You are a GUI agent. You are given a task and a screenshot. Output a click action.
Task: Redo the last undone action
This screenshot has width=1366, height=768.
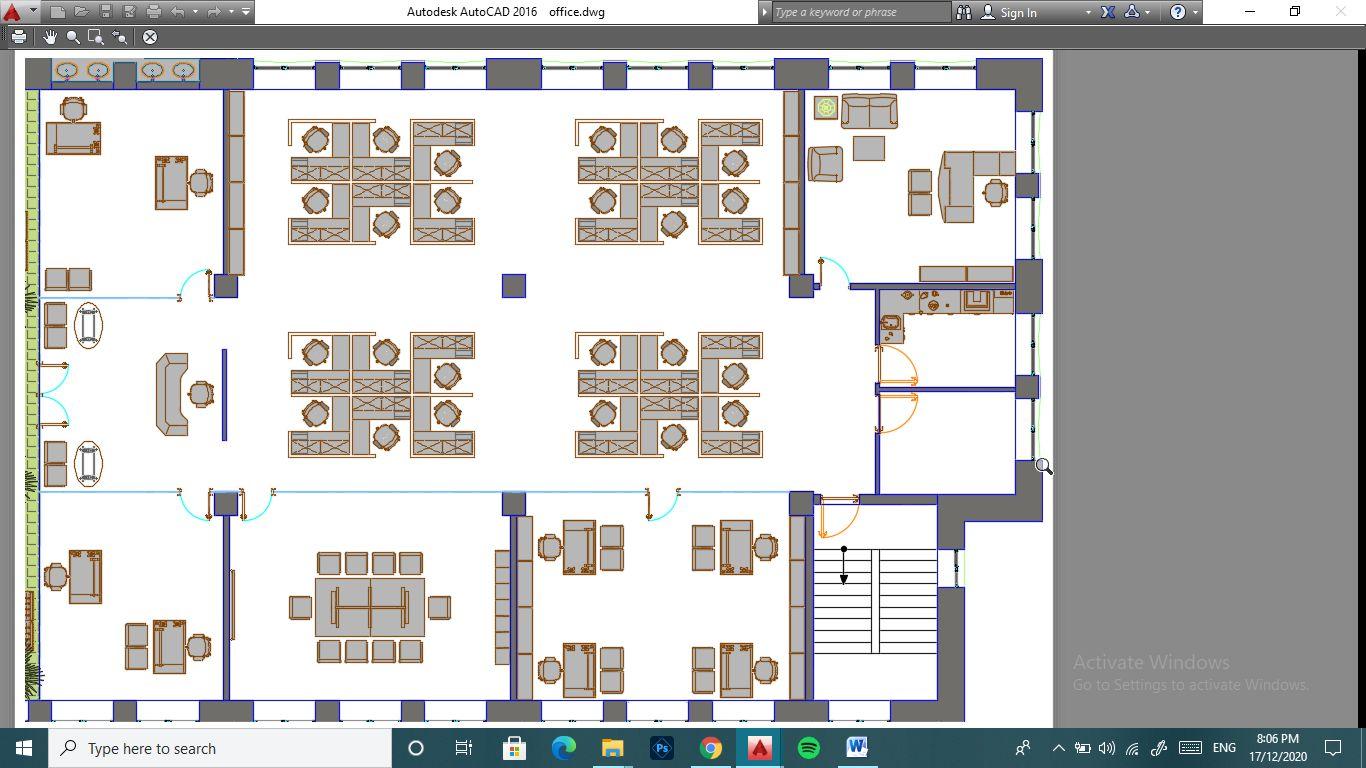214,12
